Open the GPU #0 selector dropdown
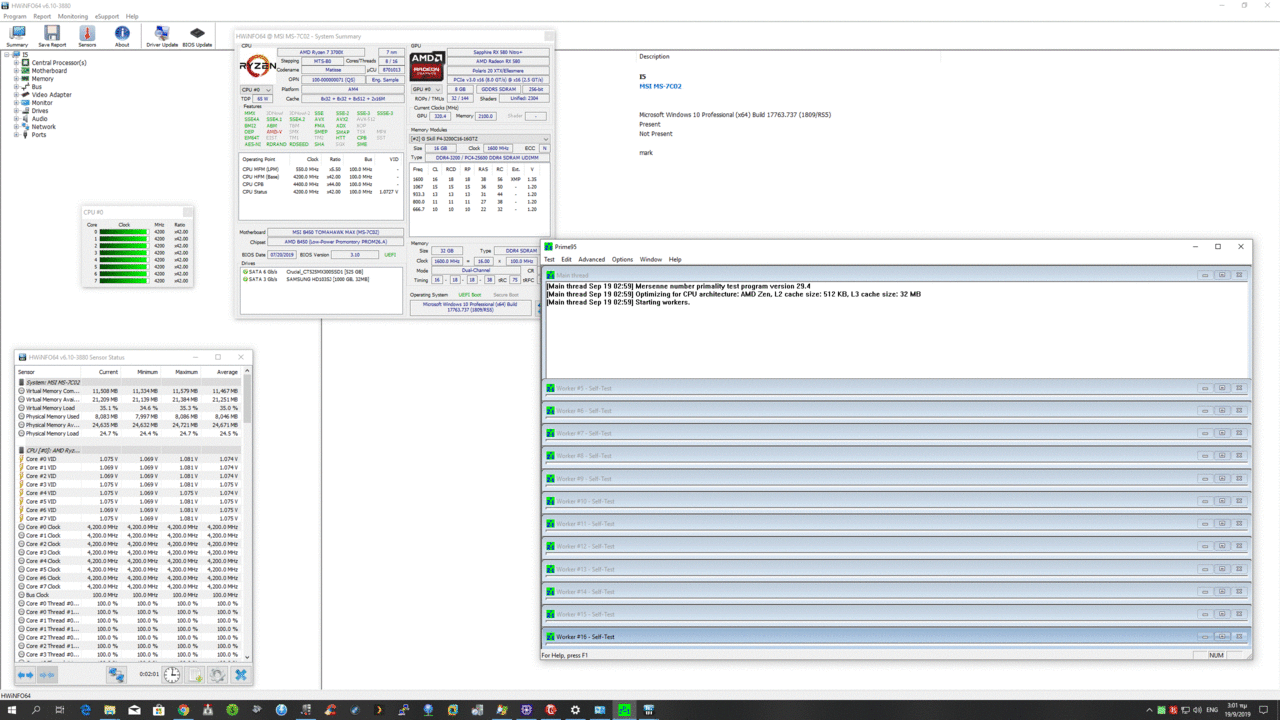The image size is (1280, 720). point(427,89)
